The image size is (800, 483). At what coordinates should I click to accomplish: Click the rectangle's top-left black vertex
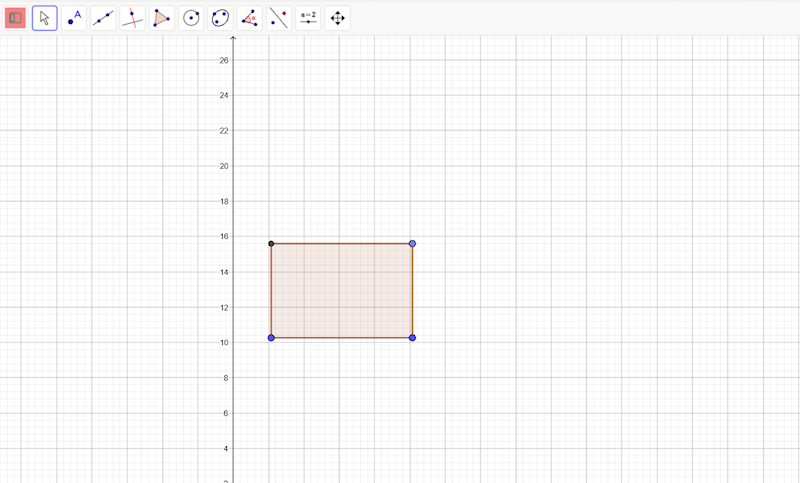[271, 244]
